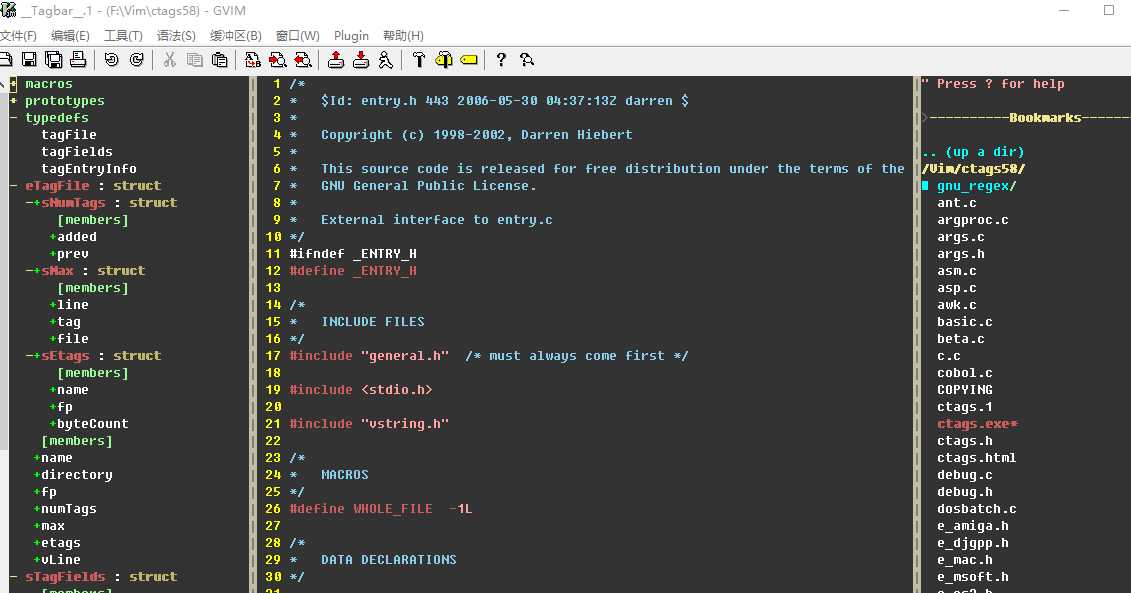Open the 文件(F) menu
Viewport: 1131px width, 593px height.
point(18,35)
